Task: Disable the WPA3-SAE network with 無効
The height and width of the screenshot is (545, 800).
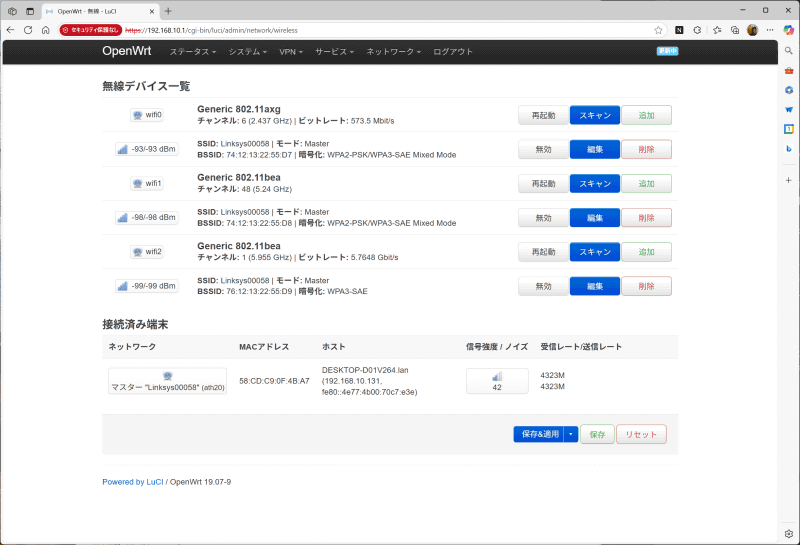Action: 543,286
